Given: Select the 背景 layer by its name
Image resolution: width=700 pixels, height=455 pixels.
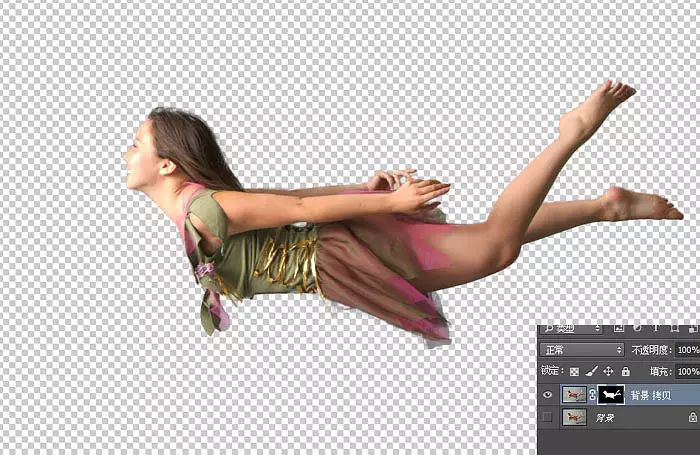Looking at the screenshot, I should 606,417.
